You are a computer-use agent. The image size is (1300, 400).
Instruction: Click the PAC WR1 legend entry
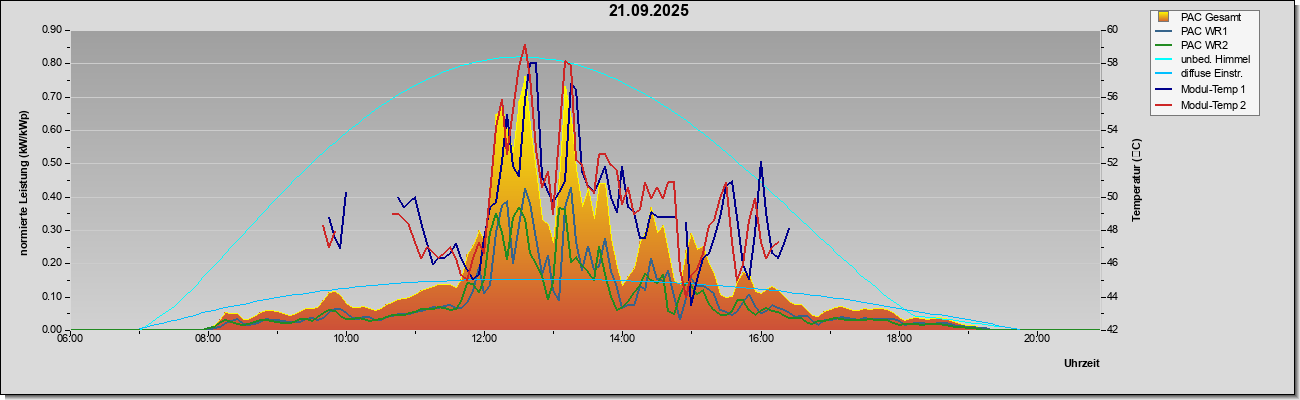pyautogui.click(x=1190, y=31)
